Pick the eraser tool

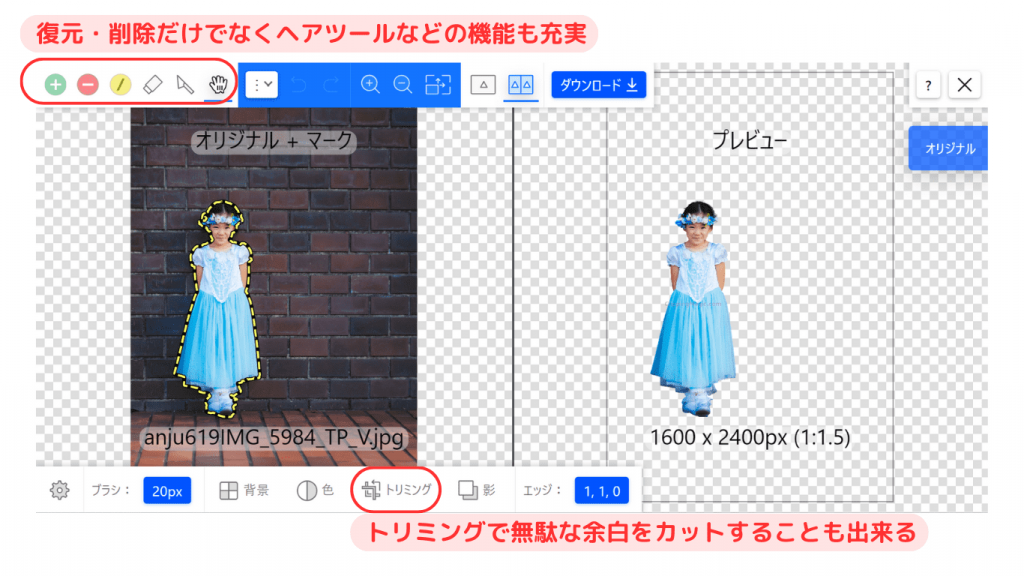pos(152,84)
